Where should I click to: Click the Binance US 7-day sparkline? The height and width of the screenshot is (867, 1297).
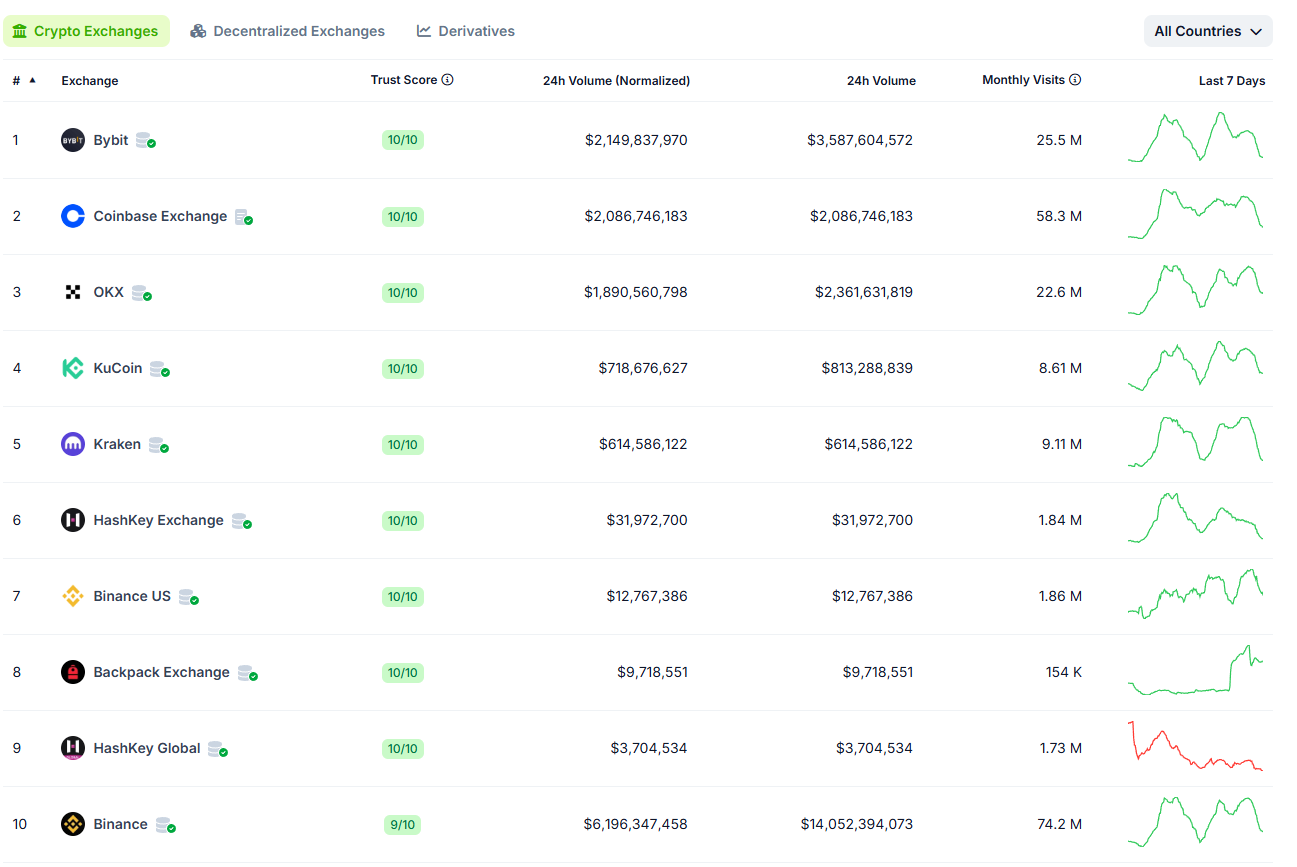(1195, 594)
